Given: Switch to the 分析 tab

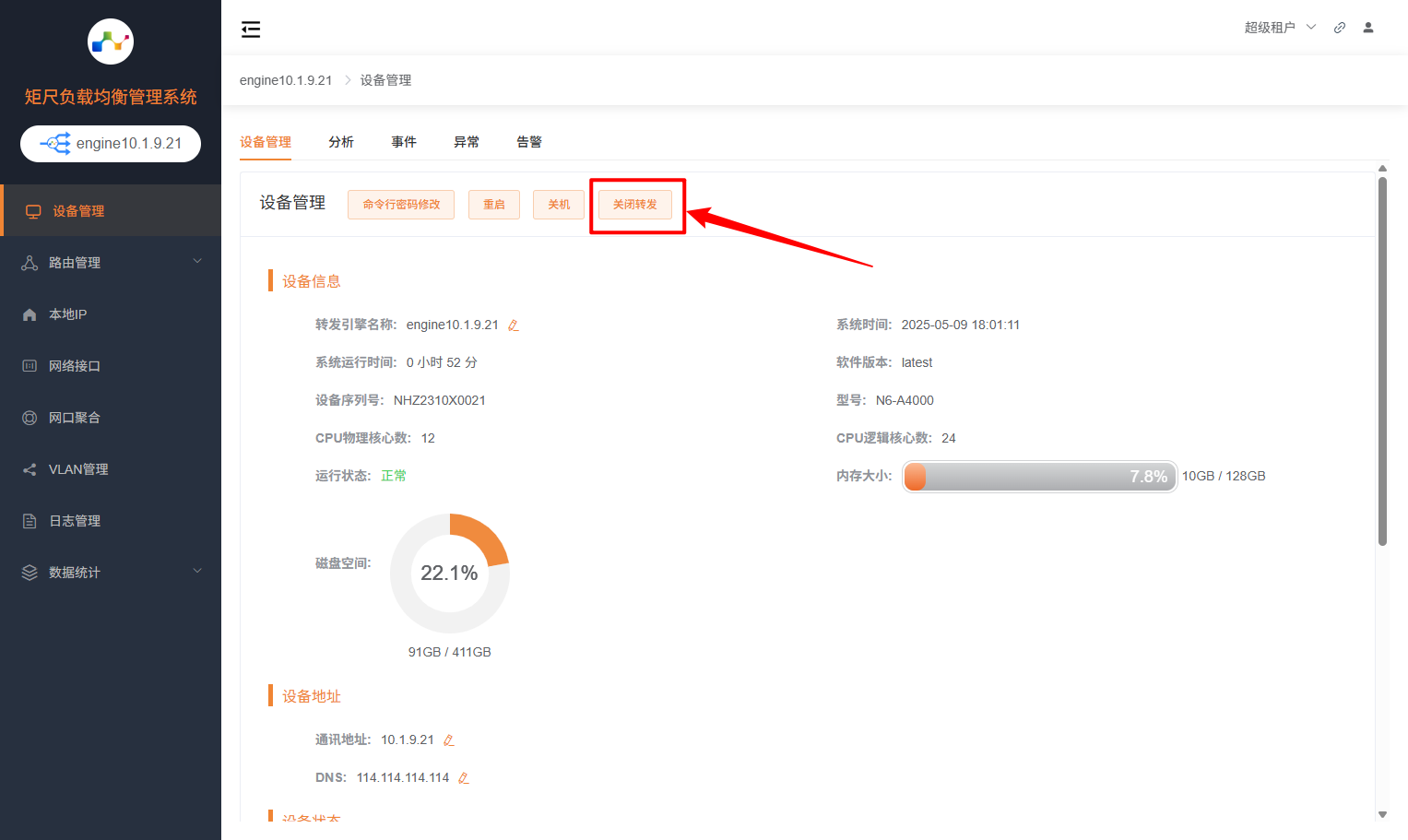Looking at the screenshot, I should (x=341, y=141).
